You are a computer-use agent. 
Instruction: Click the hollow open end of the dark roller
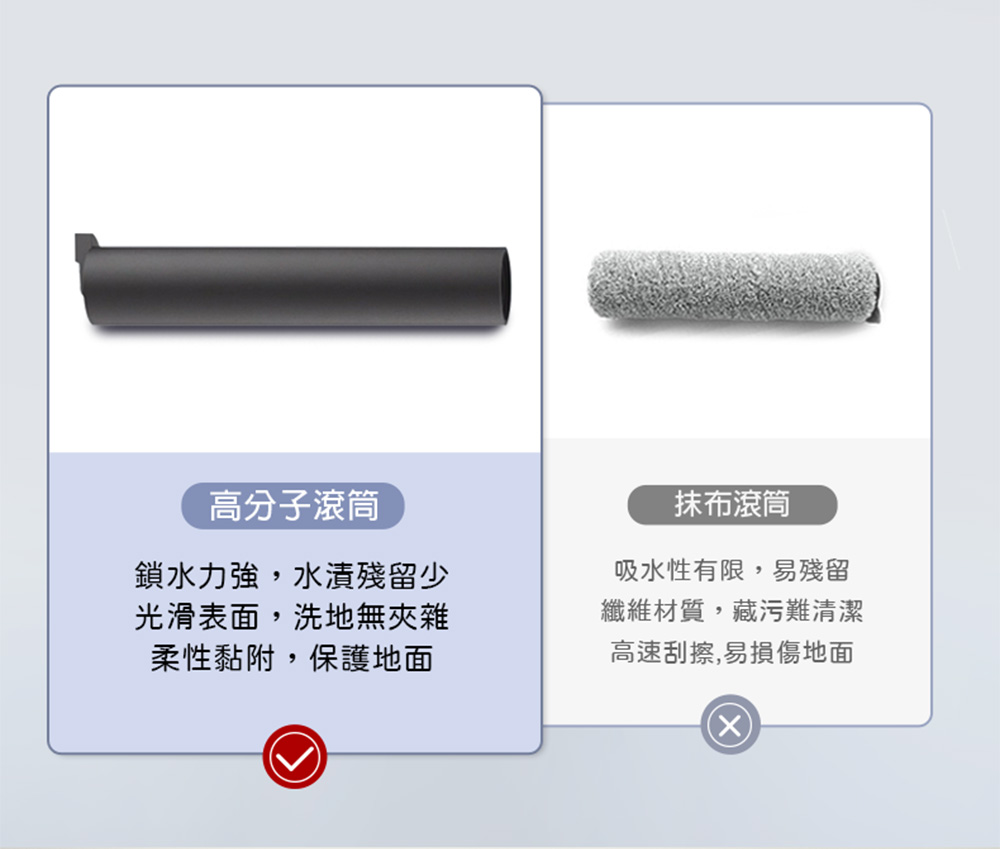(503, 286)
